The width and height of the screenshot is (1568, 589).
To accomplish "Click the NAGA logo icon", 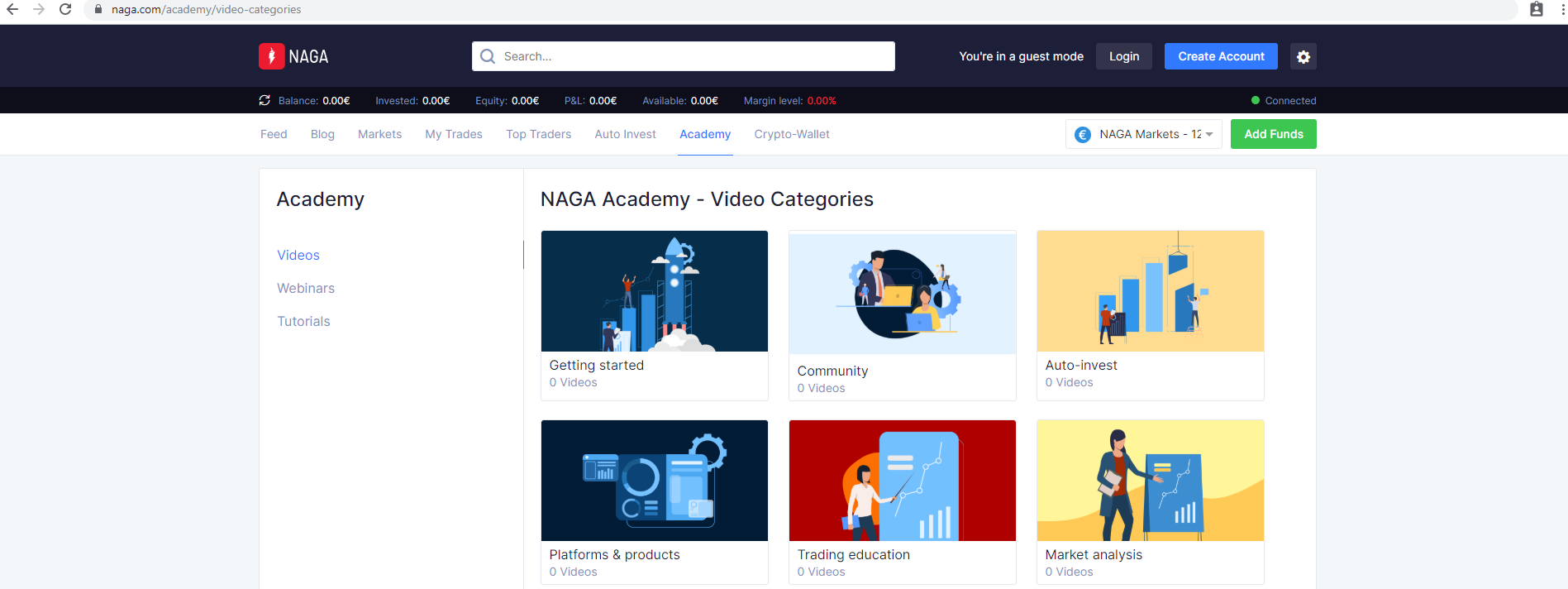I will click(271, 56).
